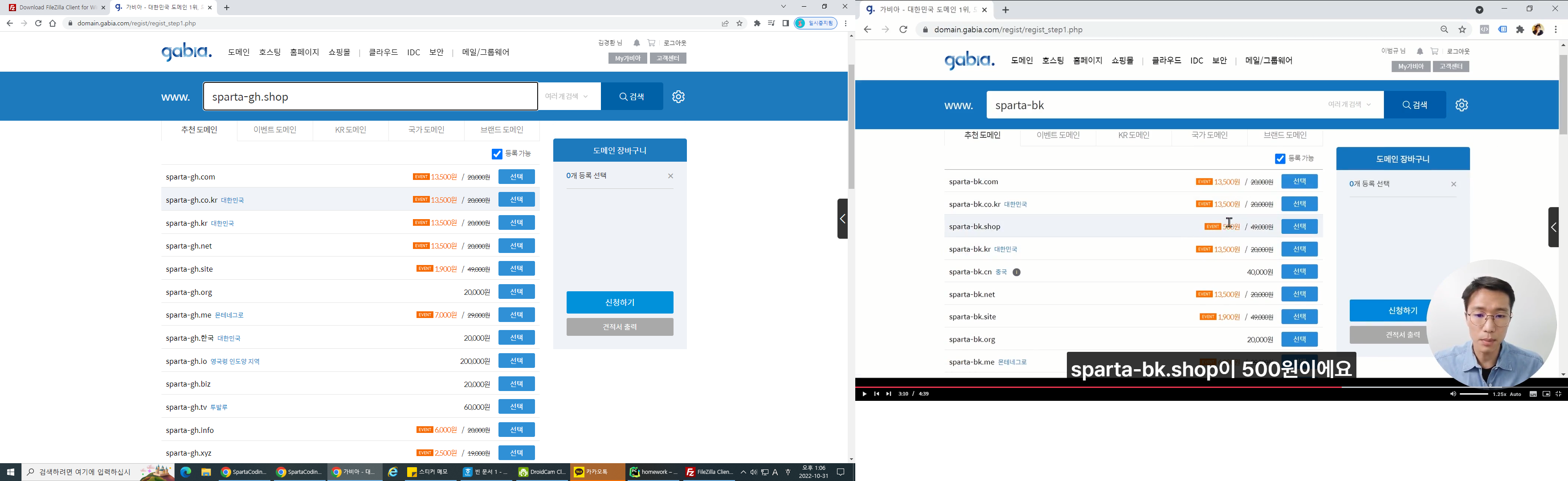1568x481 pixels.
Task: Enable picture-in-picture in video player
Action: click(x=1546, y=394)
